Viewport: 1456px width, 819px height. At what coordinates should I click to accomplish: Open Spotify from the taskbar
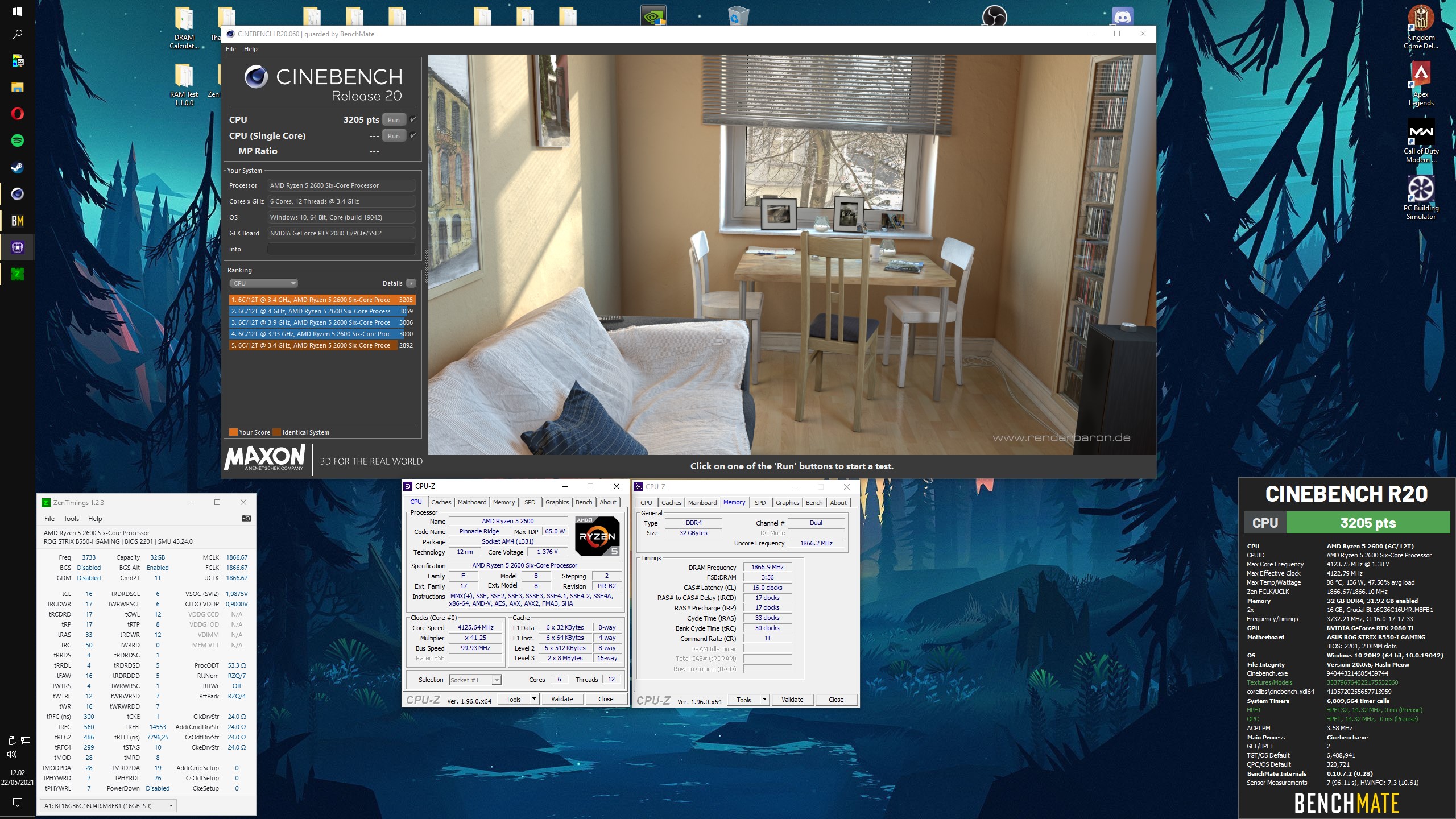tap(17, 140)
